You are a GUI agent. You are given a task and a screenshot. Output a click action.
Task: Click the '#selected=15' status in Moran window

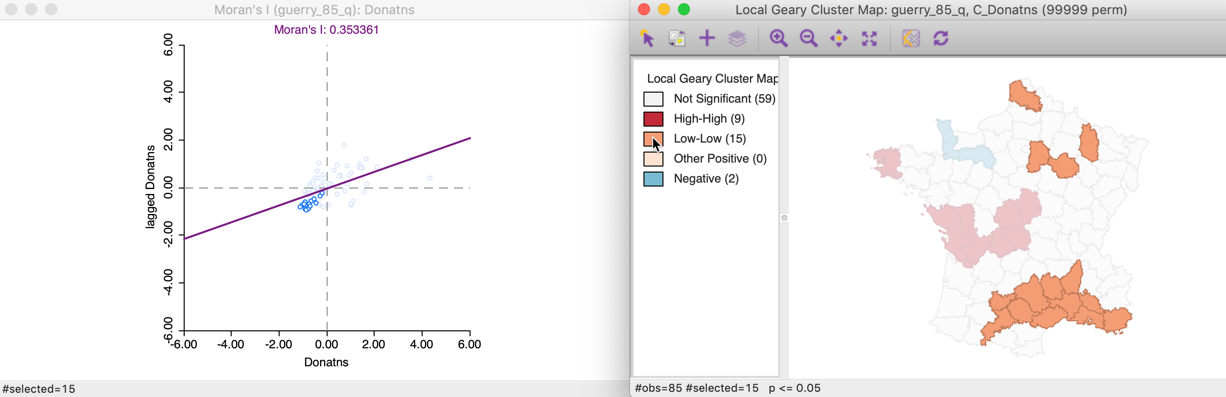[39, 389]
